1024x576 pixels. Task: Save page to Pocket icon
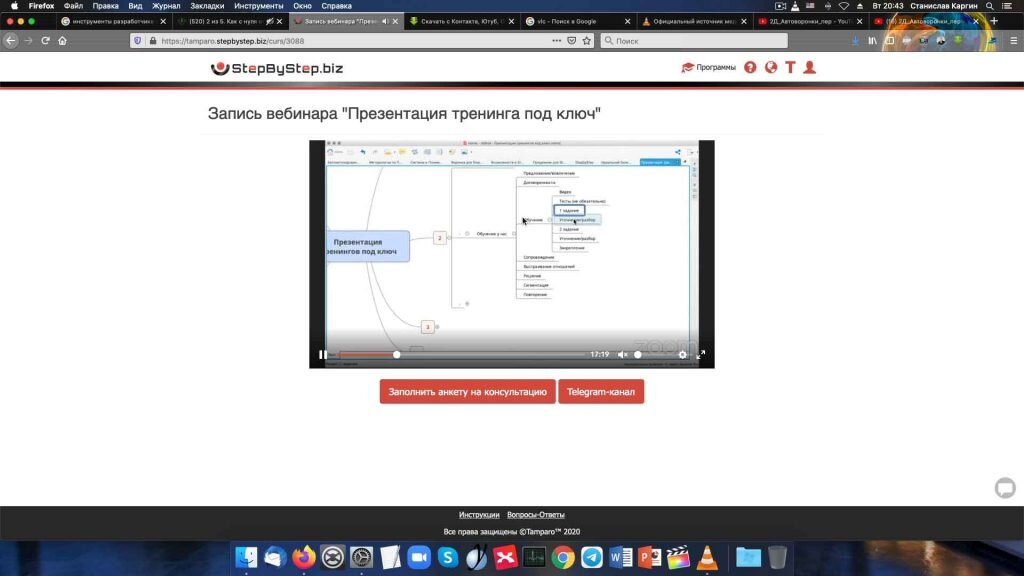[x=571, y=40]
